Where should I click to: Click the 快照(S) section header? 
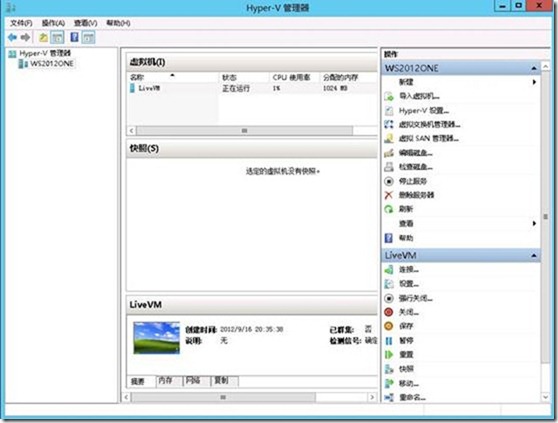(x=252, y=149)
